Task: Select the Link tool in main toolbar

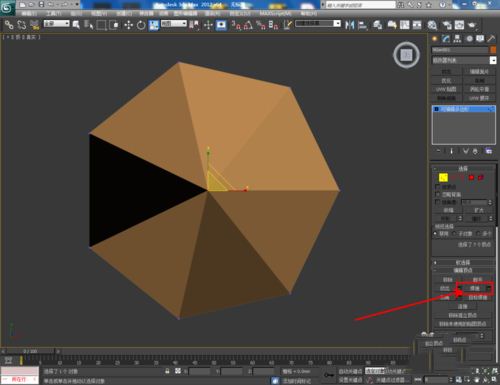Action: click(9, 25)
